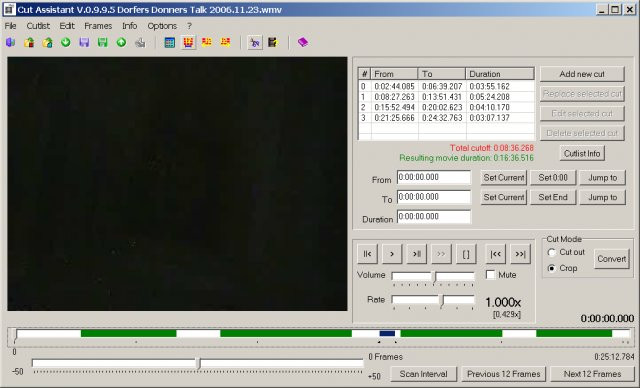
Task: Click the blue grid frames icon
Action: click(x=169, y=42)
